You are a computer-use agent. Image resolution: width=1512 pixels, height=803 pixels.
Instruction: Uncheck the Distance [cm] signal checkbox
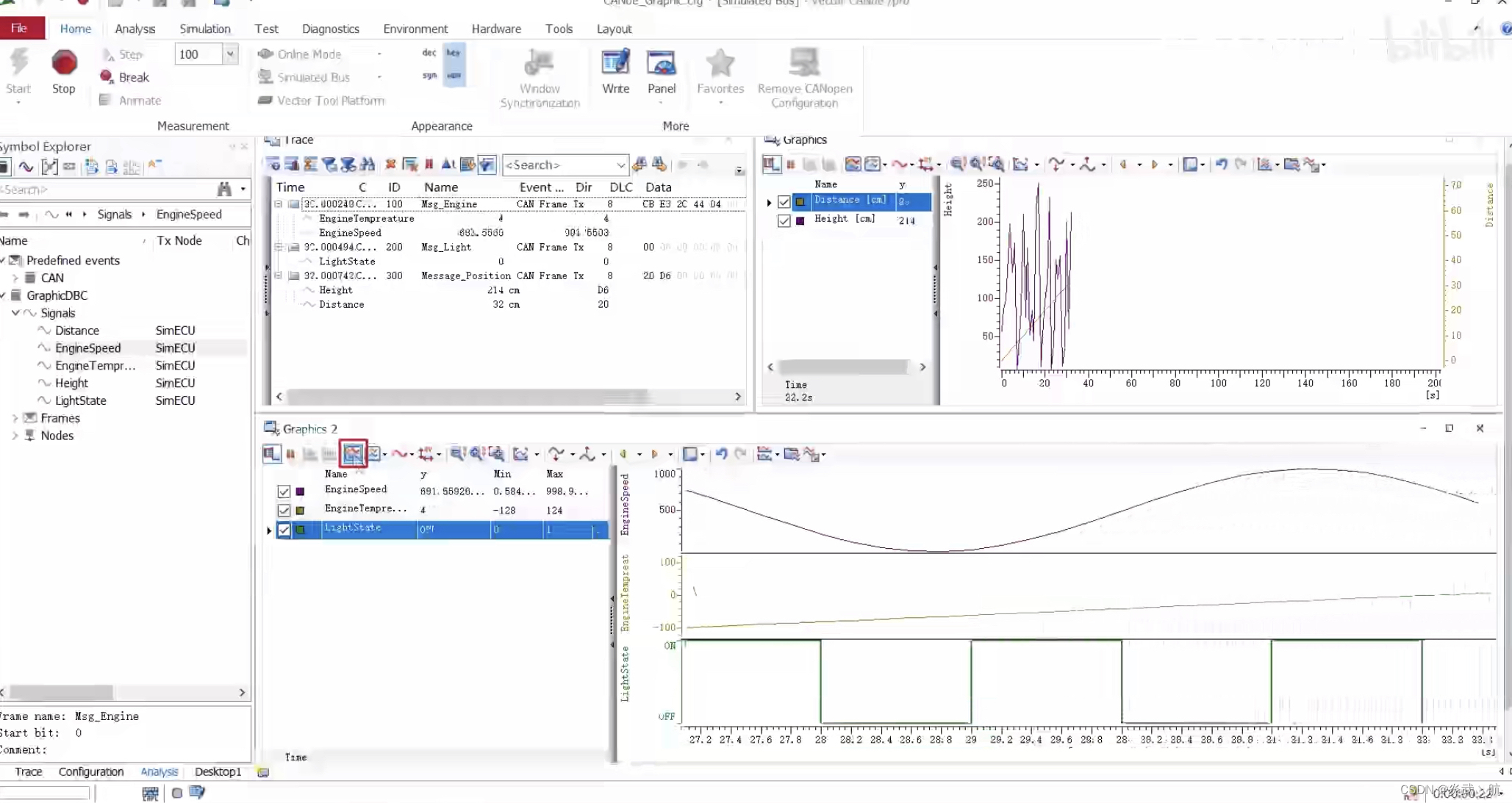pyautogui.click(x=784, y=201)
